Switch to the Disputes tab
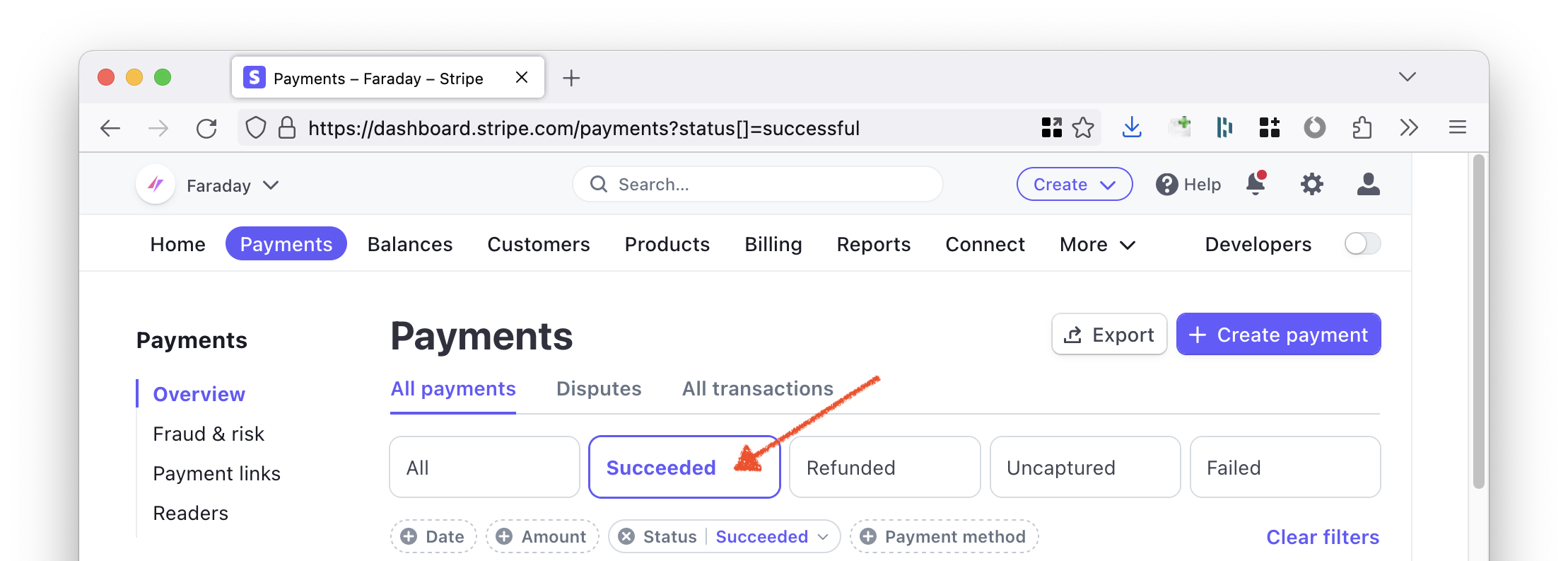1568x561 pixels. pos(598,388)
